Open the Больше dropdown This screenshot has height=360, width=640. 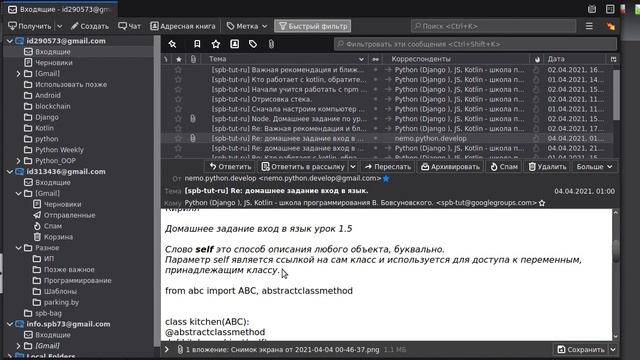(594, 167)
